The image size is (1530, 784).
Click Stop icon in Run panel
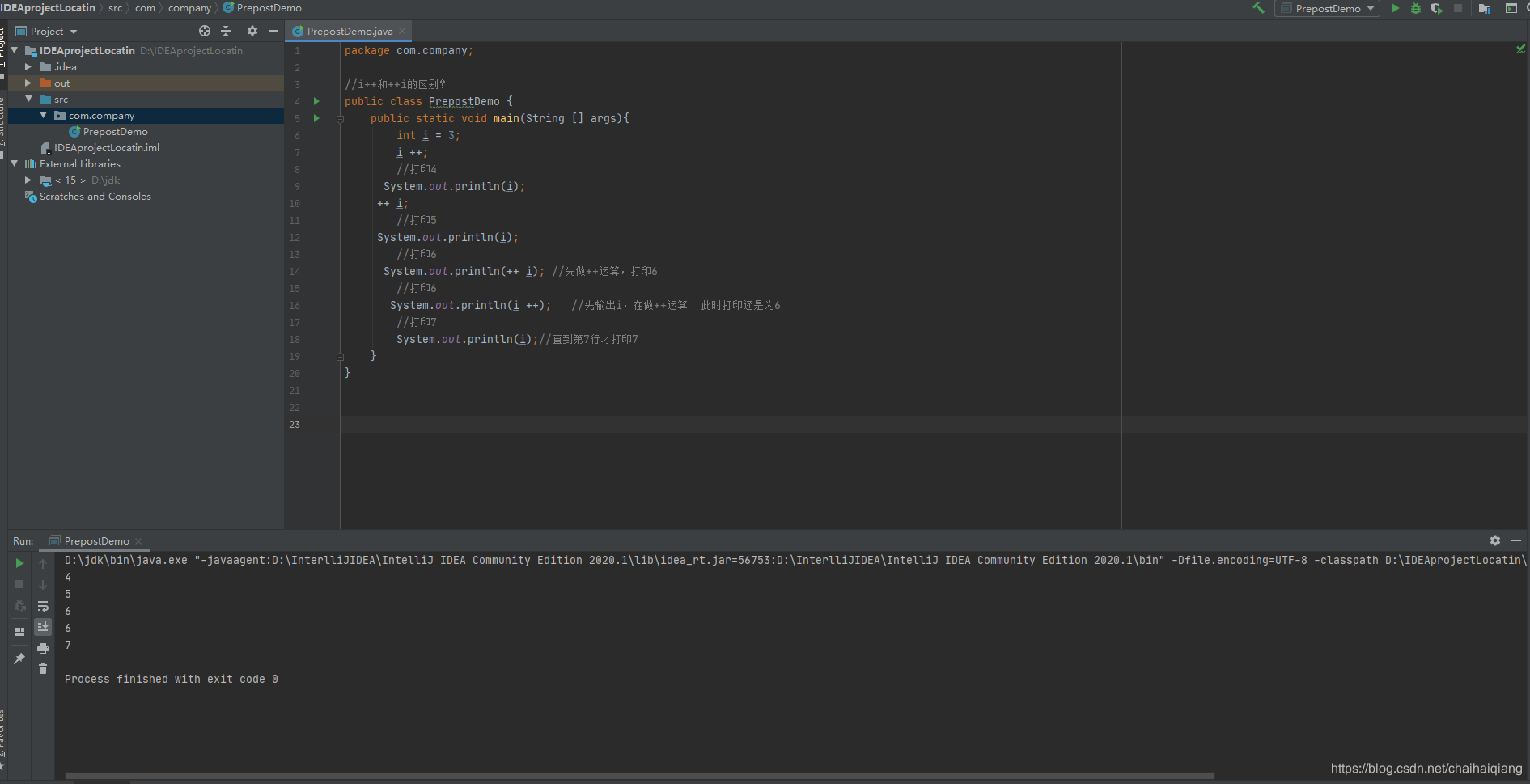click(x=19, y=584)
